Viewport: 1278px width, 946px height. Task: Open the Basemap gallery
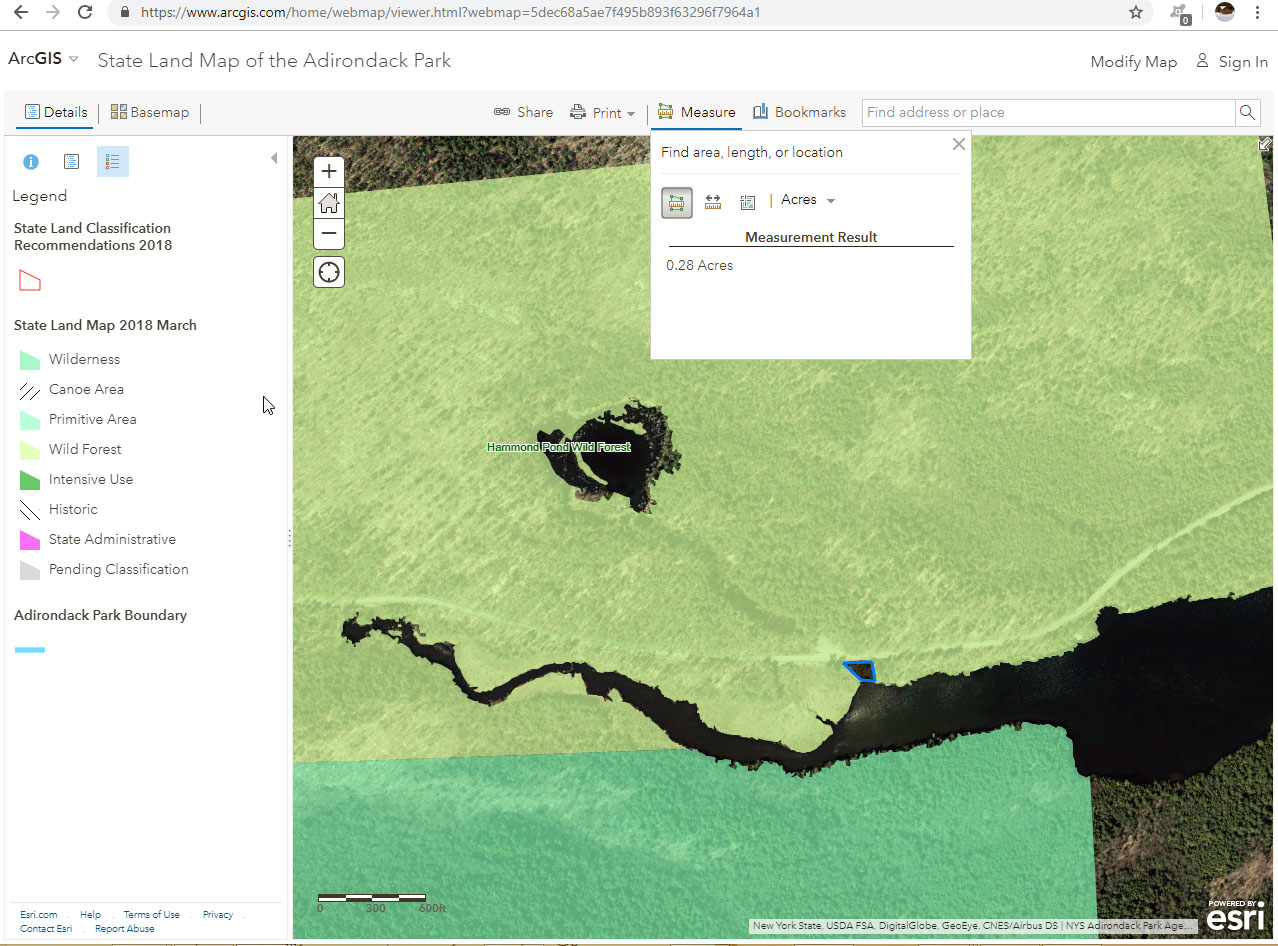pos(150,112)
